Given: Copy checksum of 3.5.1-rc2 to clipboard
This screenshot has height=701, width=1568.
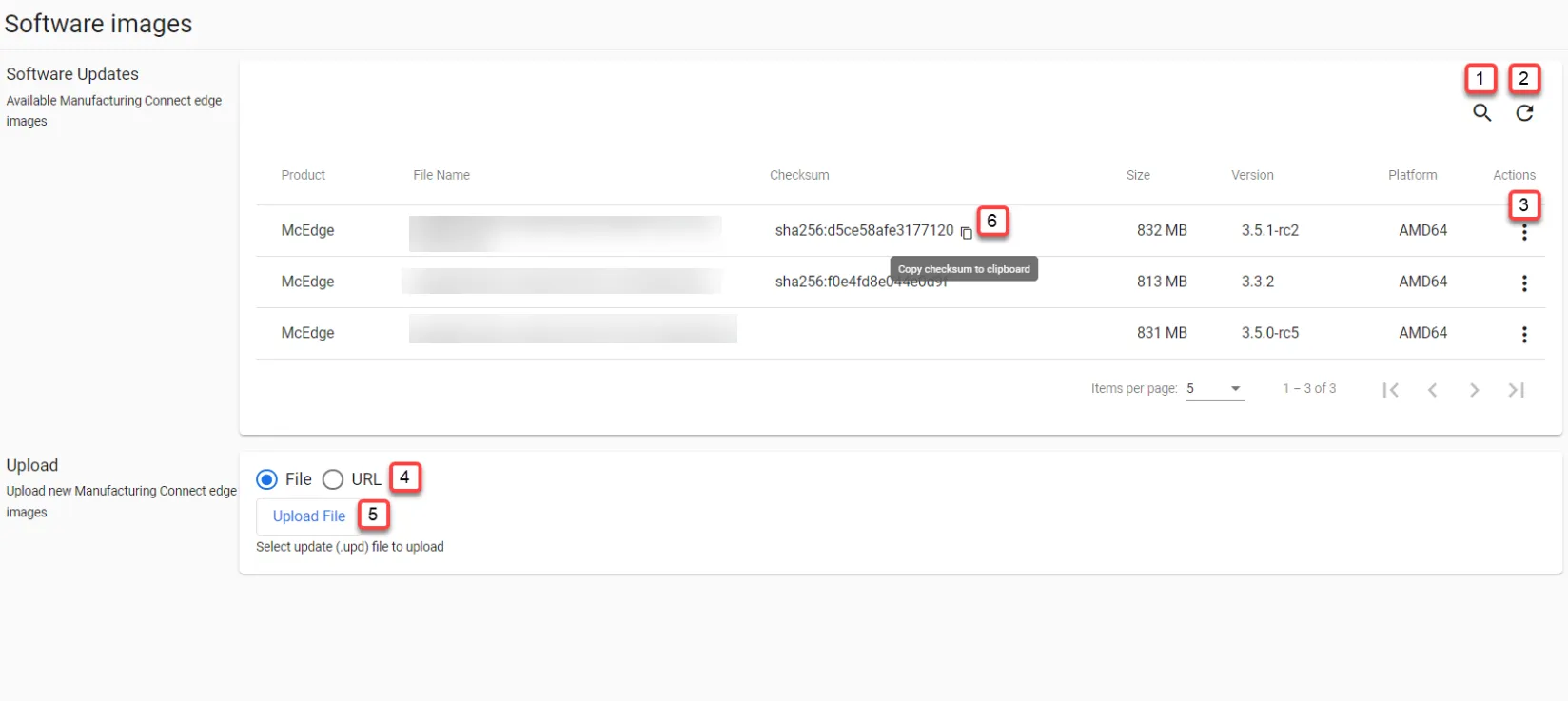Looking at the screenshot, I should pyautogui.click(x=966, y=233).
